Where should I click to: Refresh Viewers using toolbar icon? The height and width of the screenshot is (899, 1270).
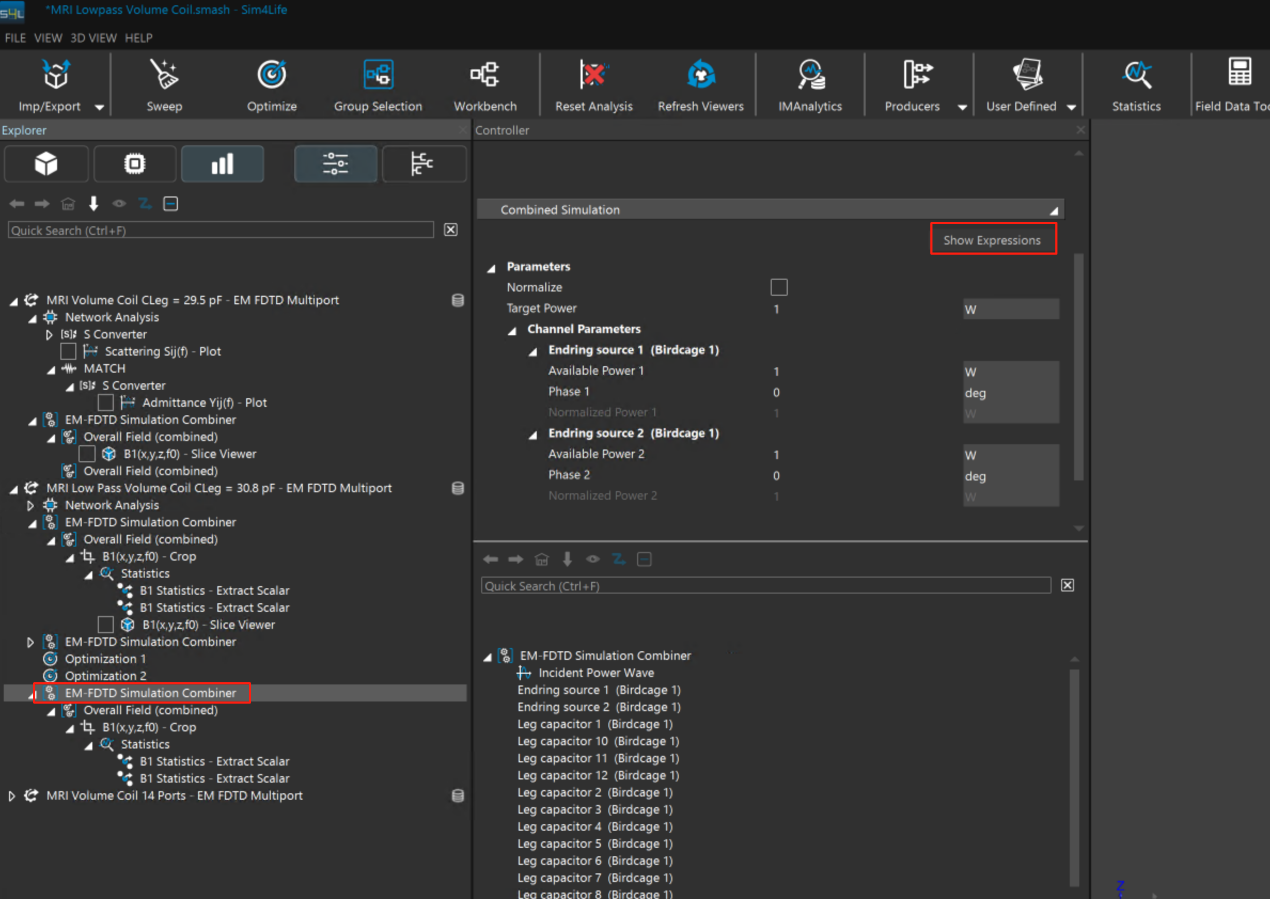tap(700, 85)
